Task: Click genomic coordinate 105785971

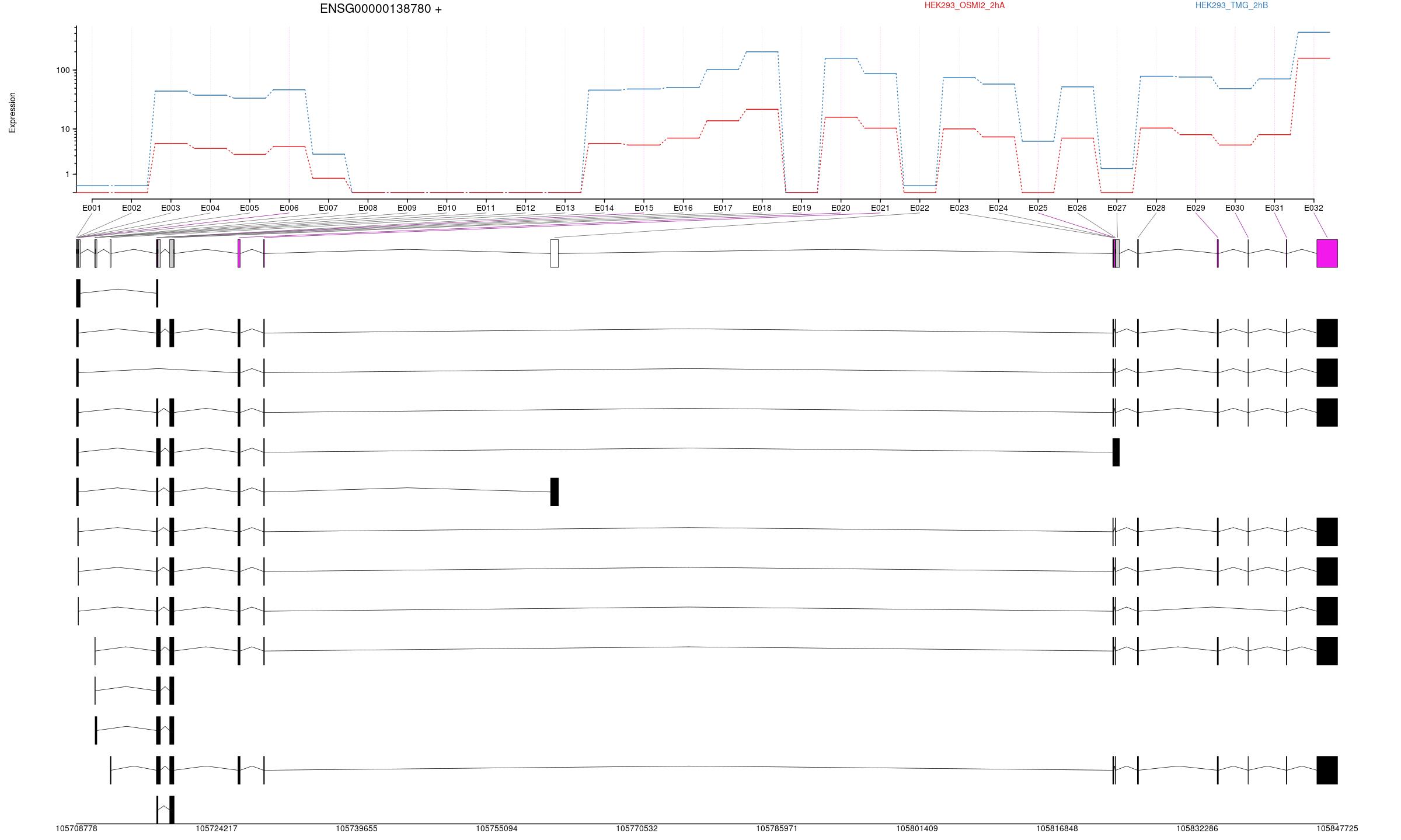Action: [777, 829]
